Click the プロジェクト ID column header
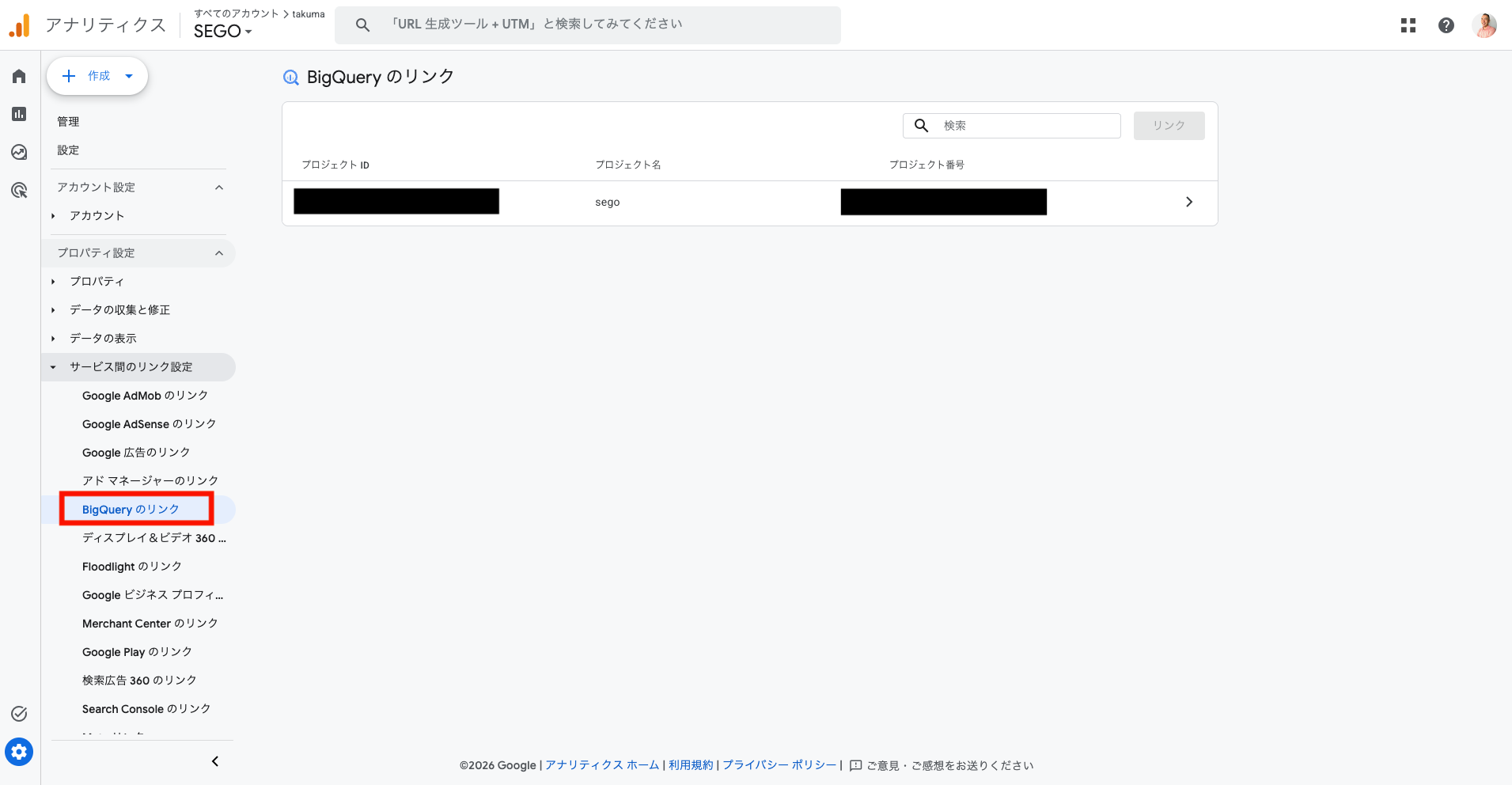 (335, 165)
